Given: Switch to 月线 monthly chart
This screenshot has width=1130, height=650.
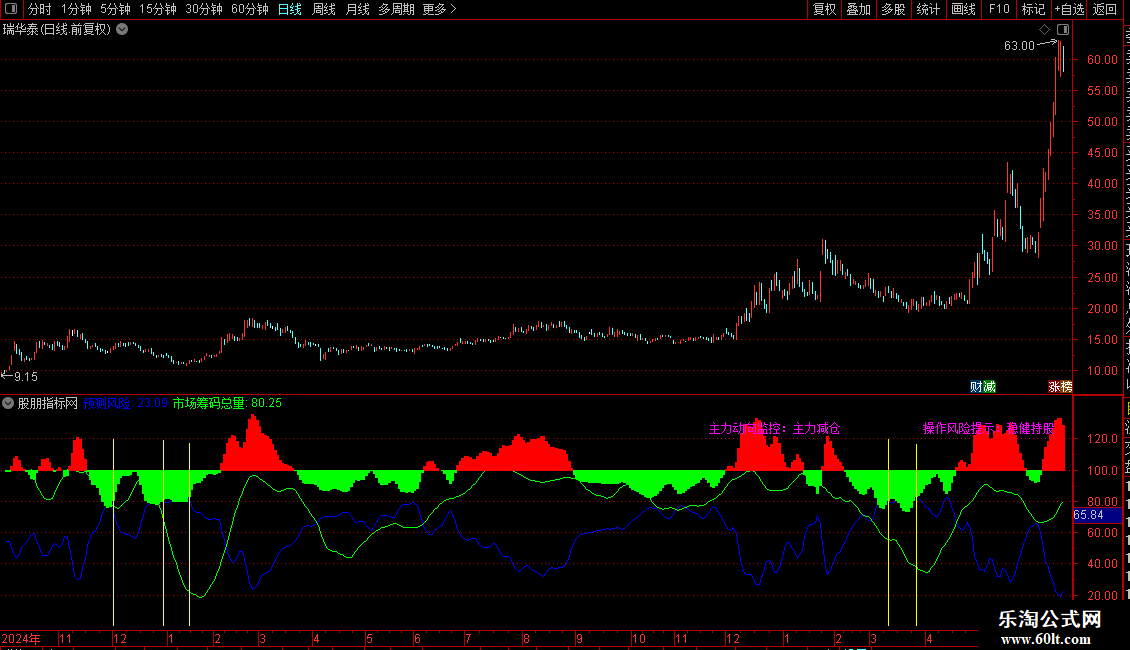Looking at the screenshot, I should coord(357,9).
